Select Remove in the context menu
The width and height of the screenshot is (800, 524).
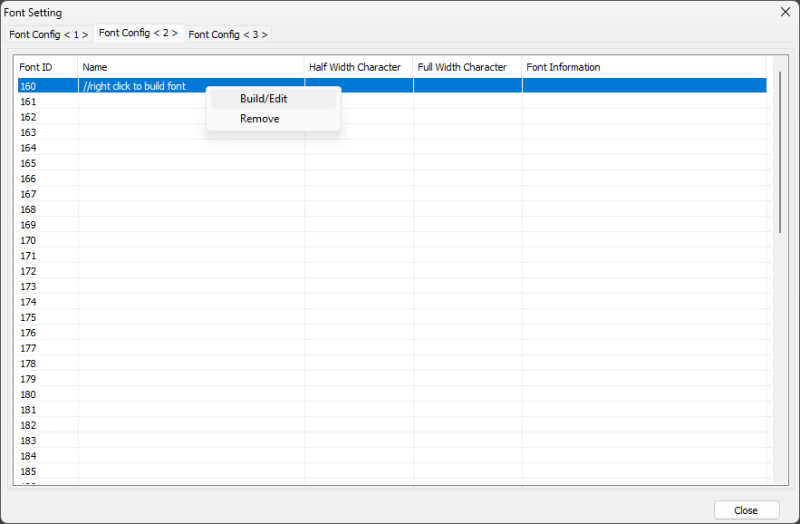(x=260, y=119)
